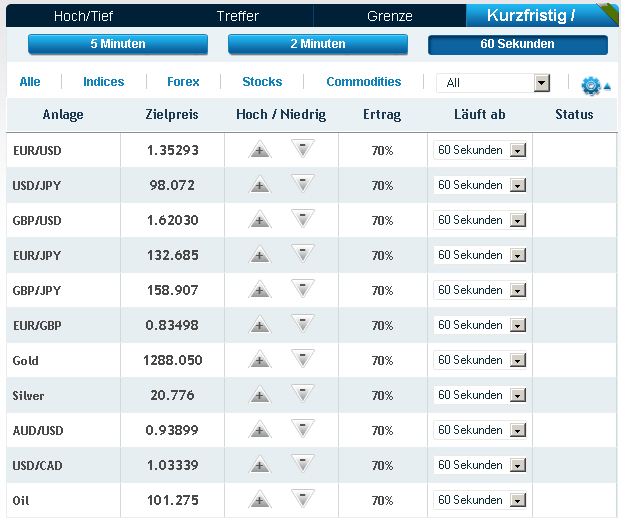Choose High arrow in USD/JPY row
This screenshot has width=621, height=518.
[x=260, y=184]
